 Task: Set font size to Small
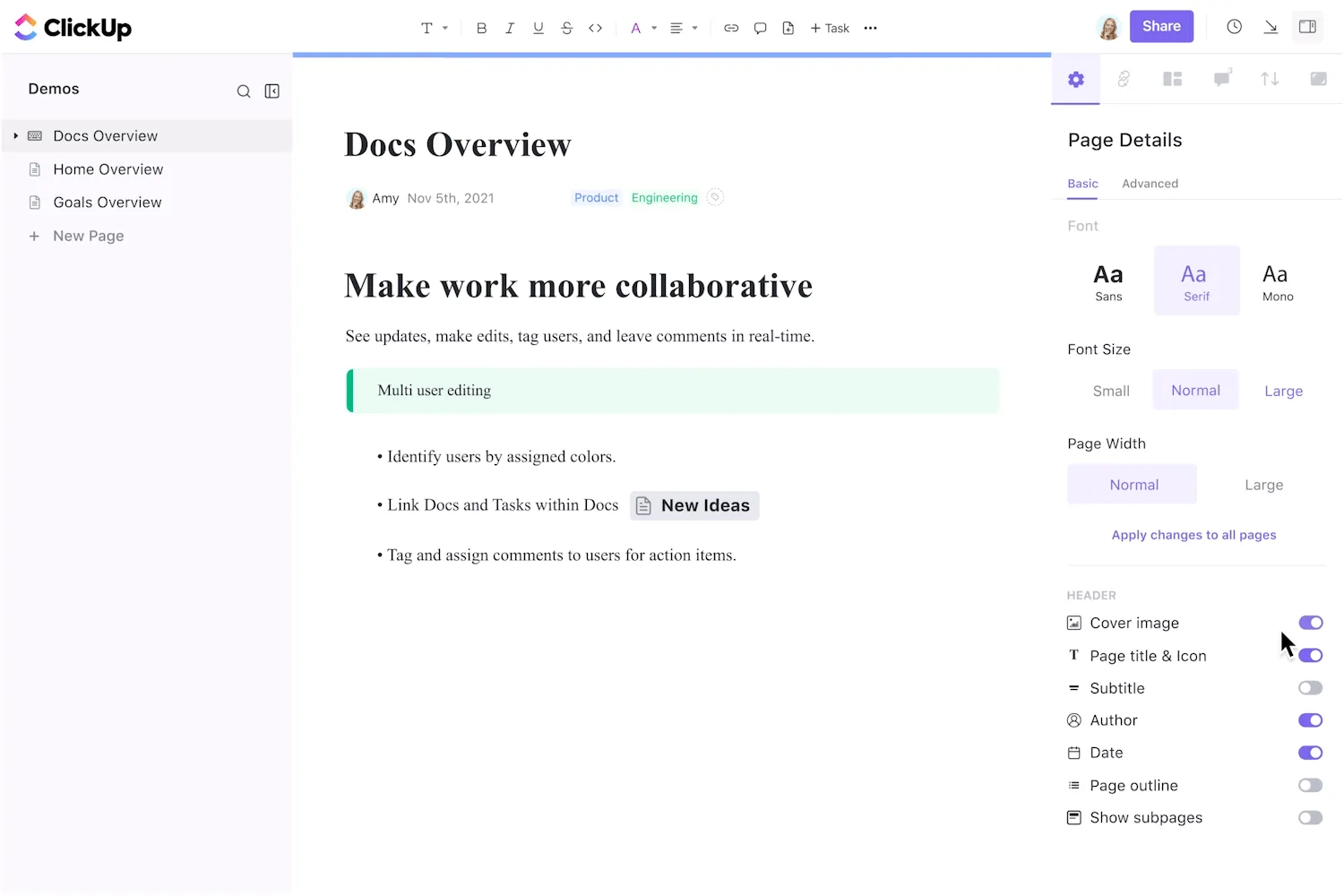[x=1111, y=391]
